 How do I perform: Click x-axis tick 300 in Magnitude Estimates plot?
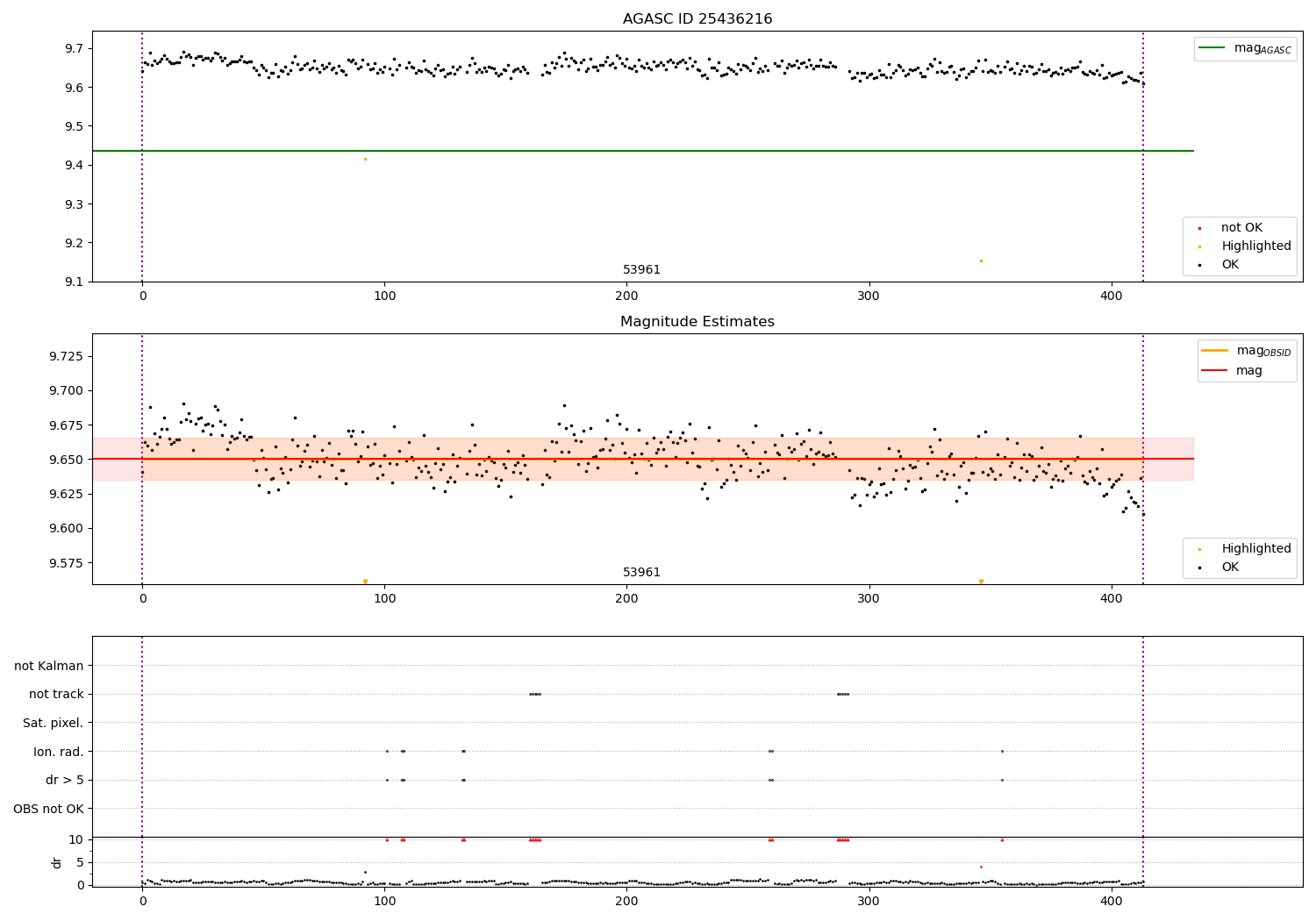coord(869,599)
